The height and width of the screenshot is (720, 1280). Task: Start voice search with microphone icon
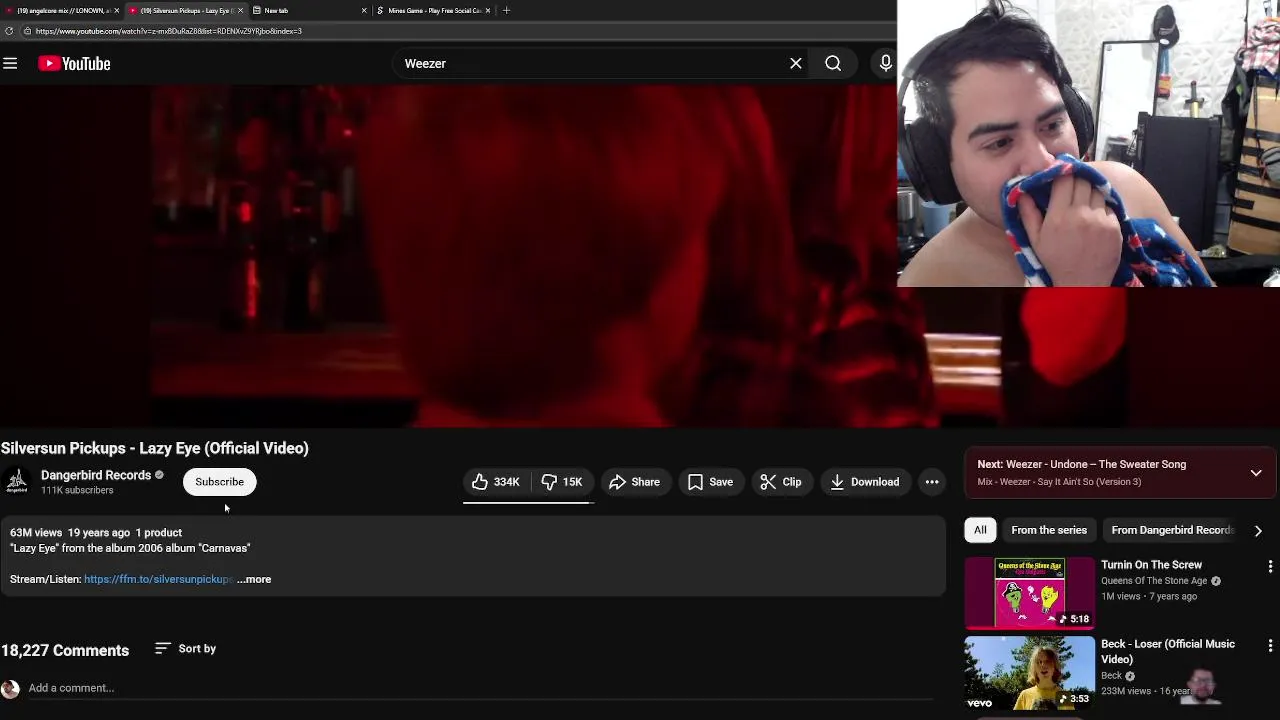click(x=885, y=64)
